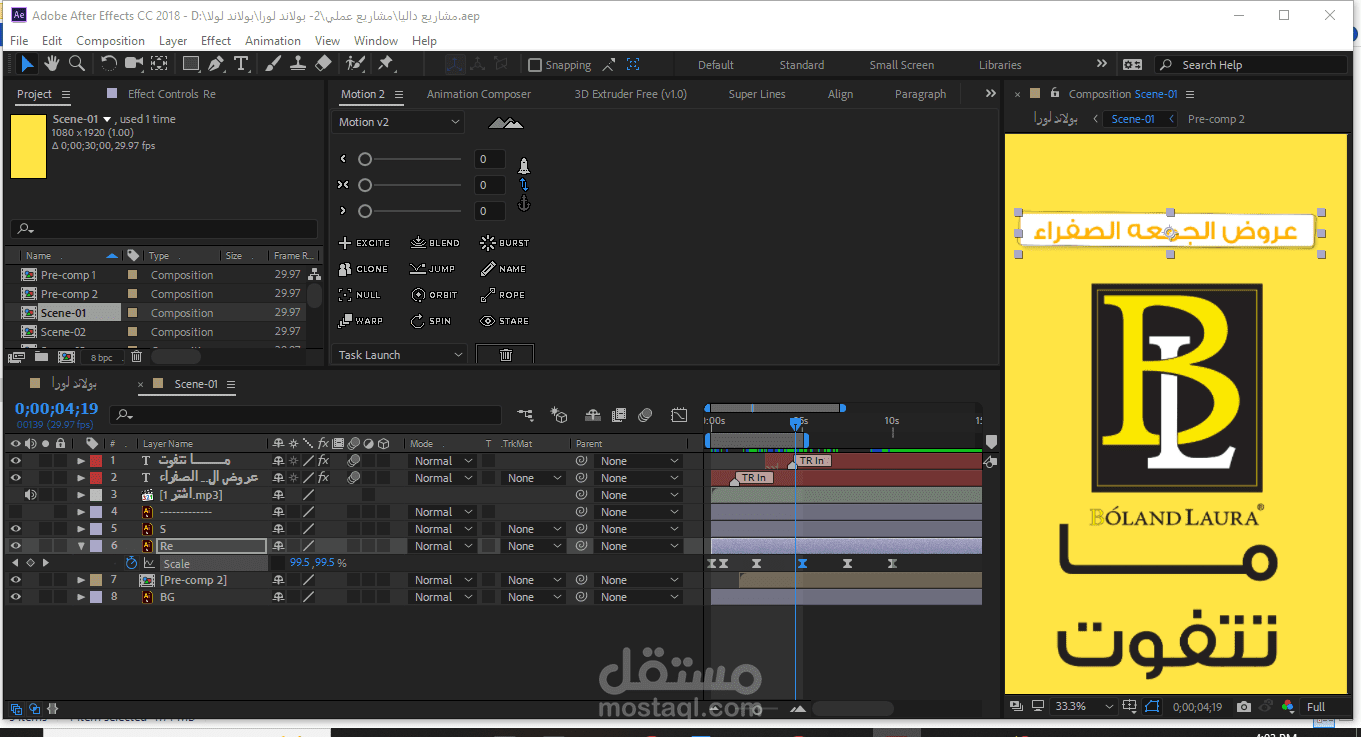Click the CLONE tool in Motion 2

click(363, 269)
